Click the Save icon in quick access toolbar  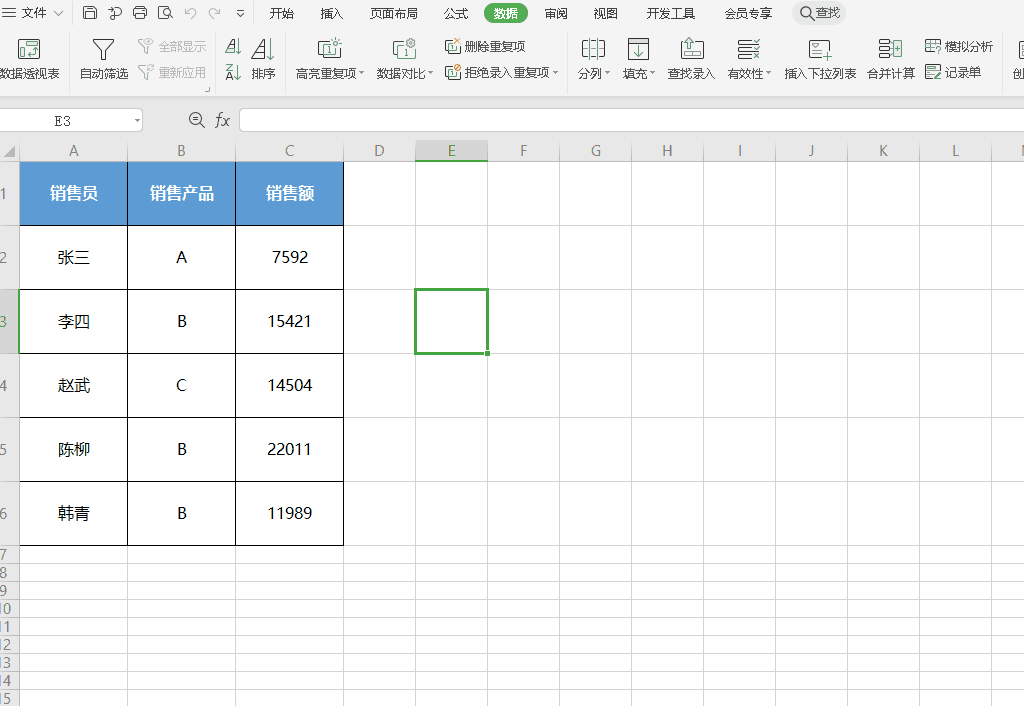(90, 13)
